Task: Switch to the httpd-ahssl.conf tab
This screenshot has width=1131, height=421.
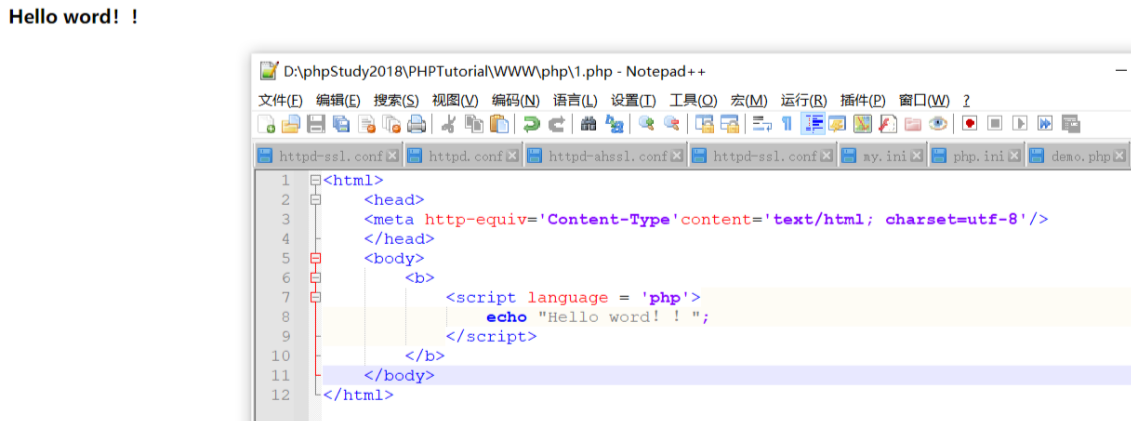Action: pyautogui.click(x=608, y=156)
